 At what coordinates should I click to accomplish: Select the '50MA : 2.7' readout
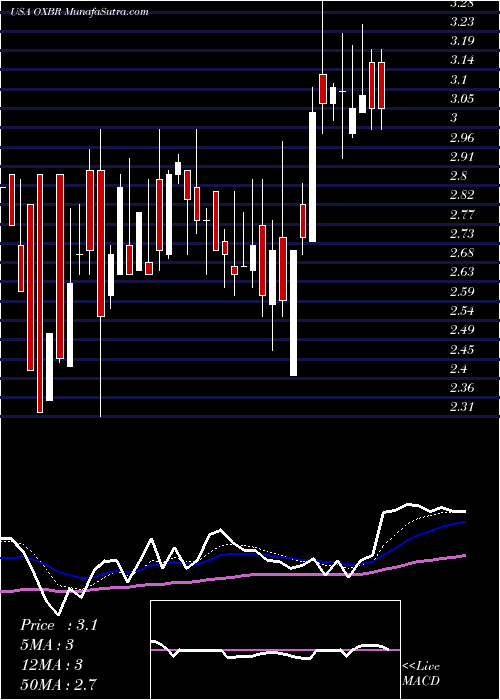point(58,684)
